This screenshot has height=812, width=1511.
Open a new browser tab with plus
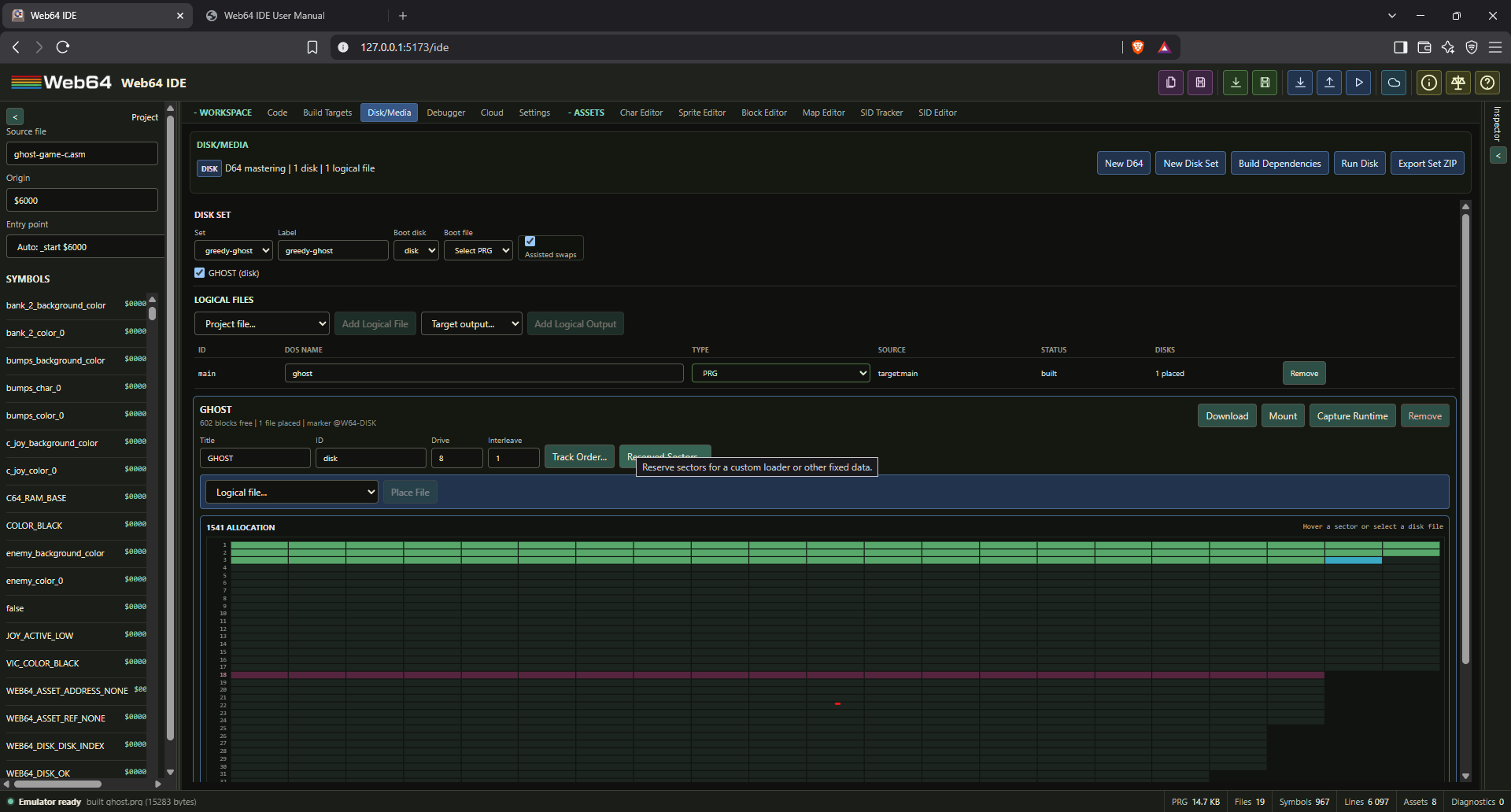(403, 16)
